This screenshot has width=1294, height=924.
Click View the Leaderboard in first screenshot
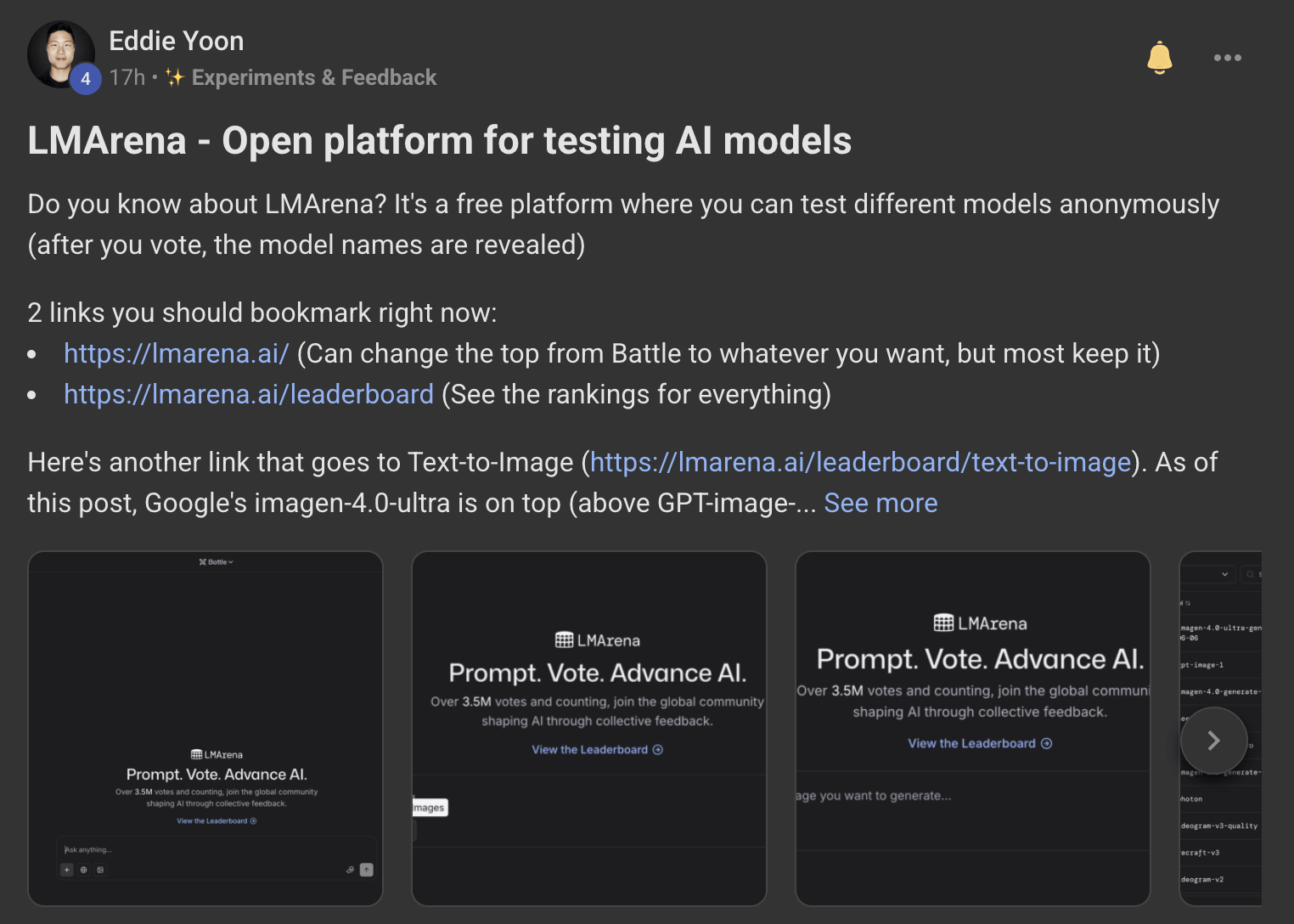[217, 821]
